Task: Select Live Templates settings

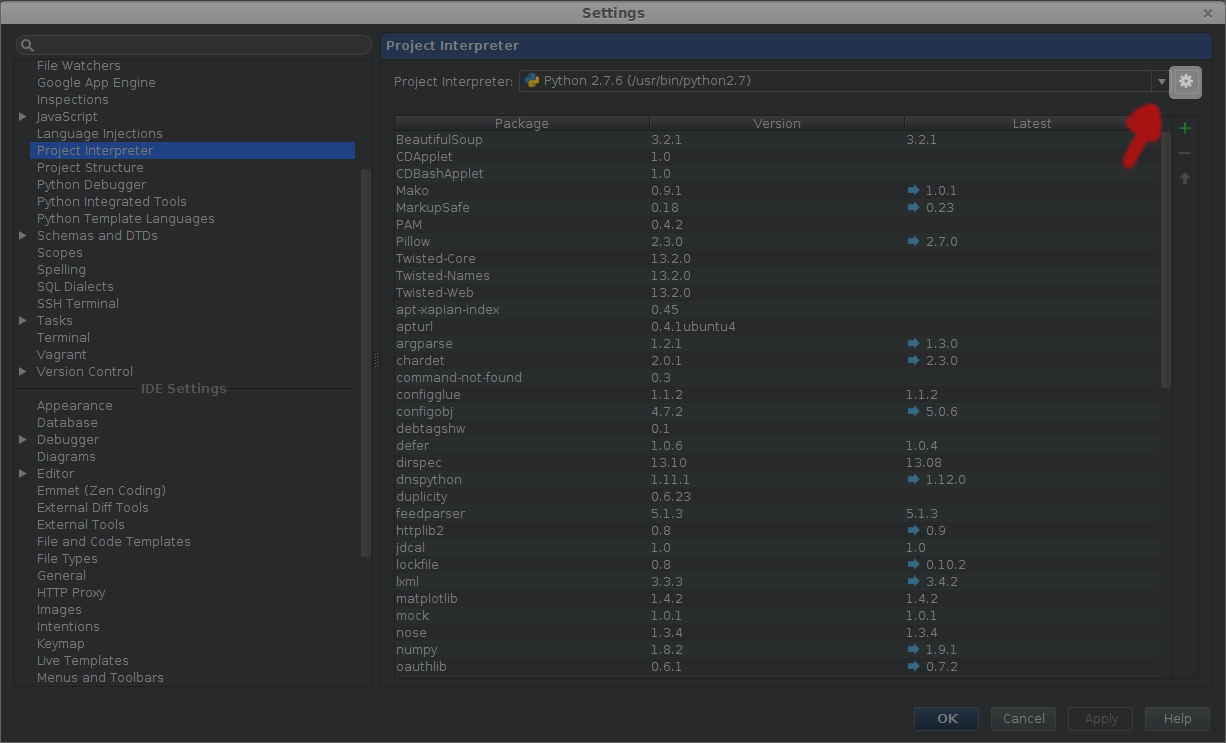Action: click(83, 661)
